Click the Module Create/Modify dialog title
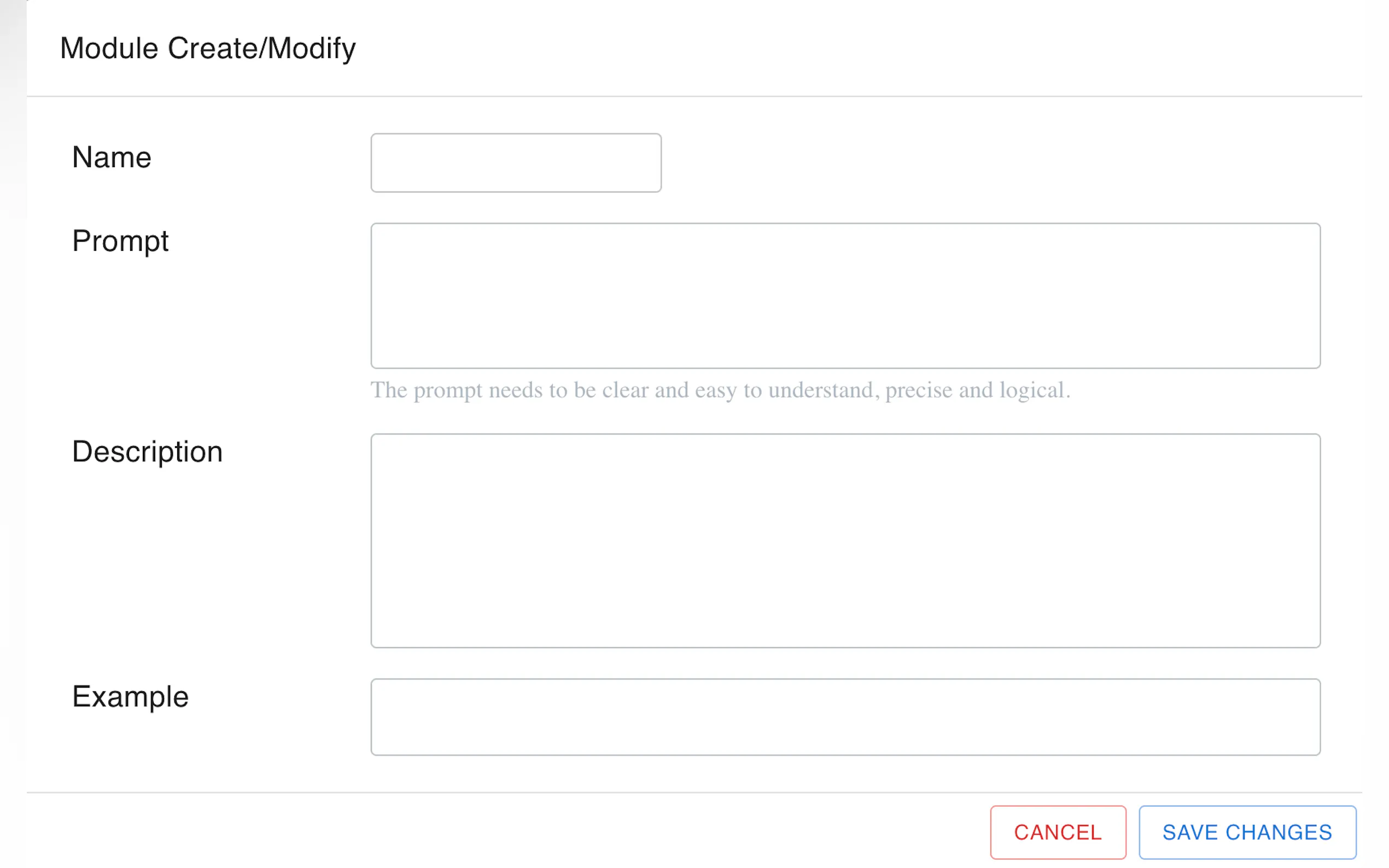 coord(208,48)
